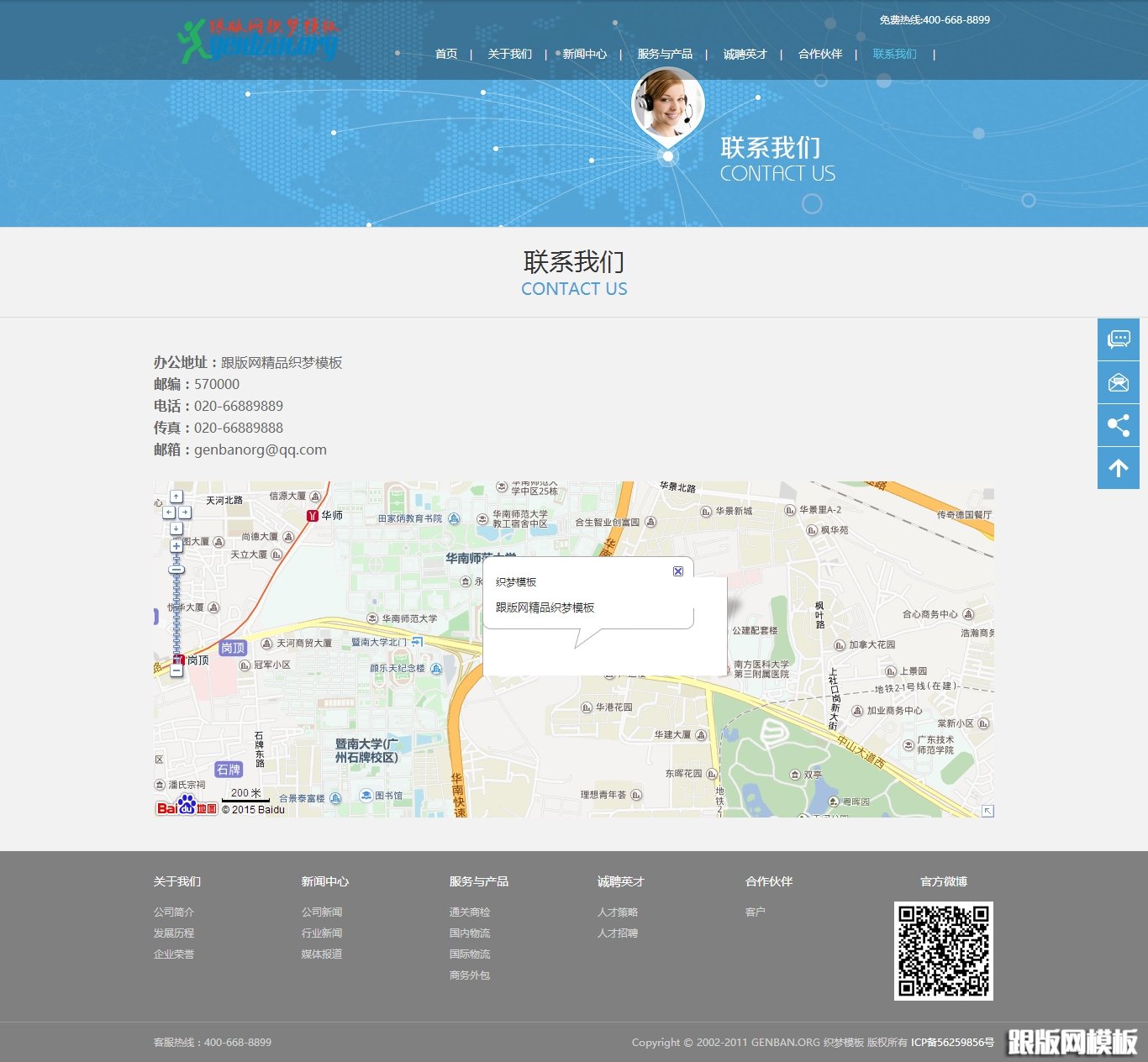
Task: Click the chat messages sidebar icon
Action: pos(1119,339)
